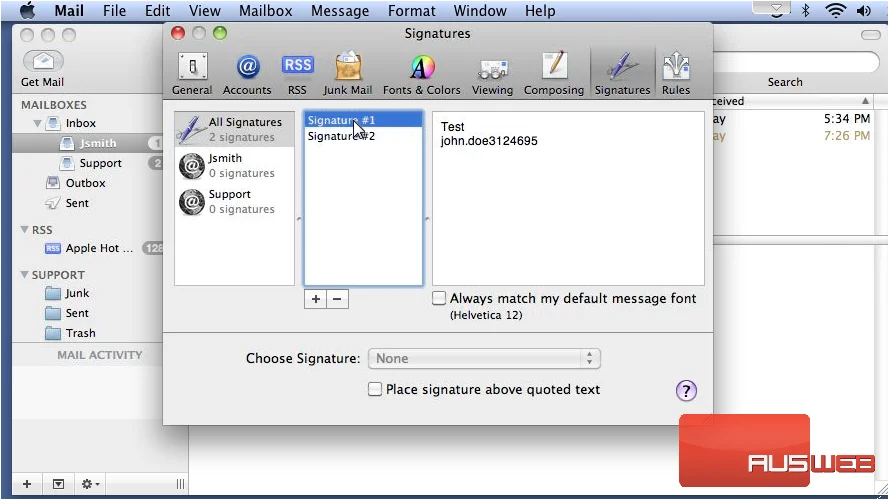
Task: Select the Outbox mailbox
Action: (85, 183)
